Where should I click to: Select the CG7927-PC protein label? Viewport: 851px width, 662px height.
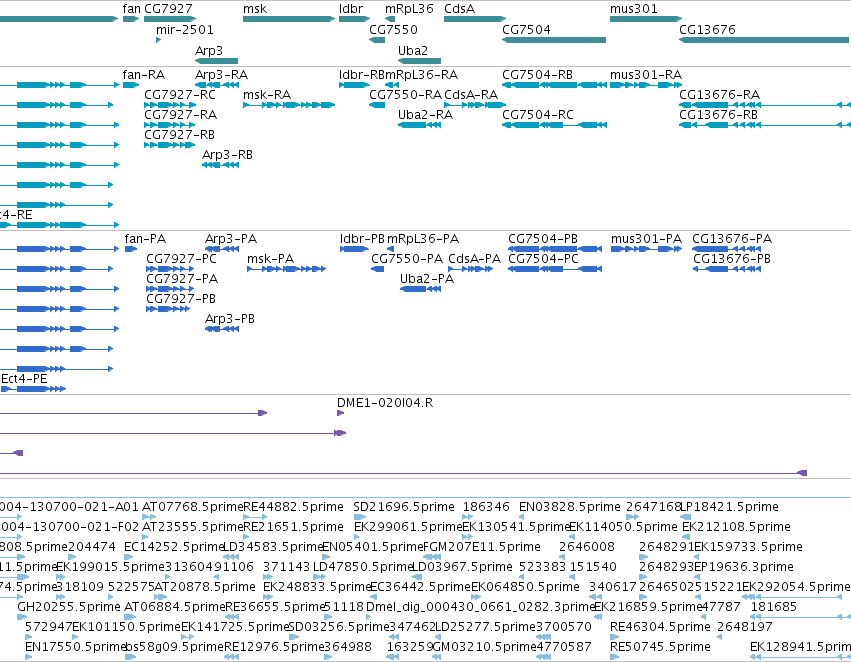pos(181,259)
